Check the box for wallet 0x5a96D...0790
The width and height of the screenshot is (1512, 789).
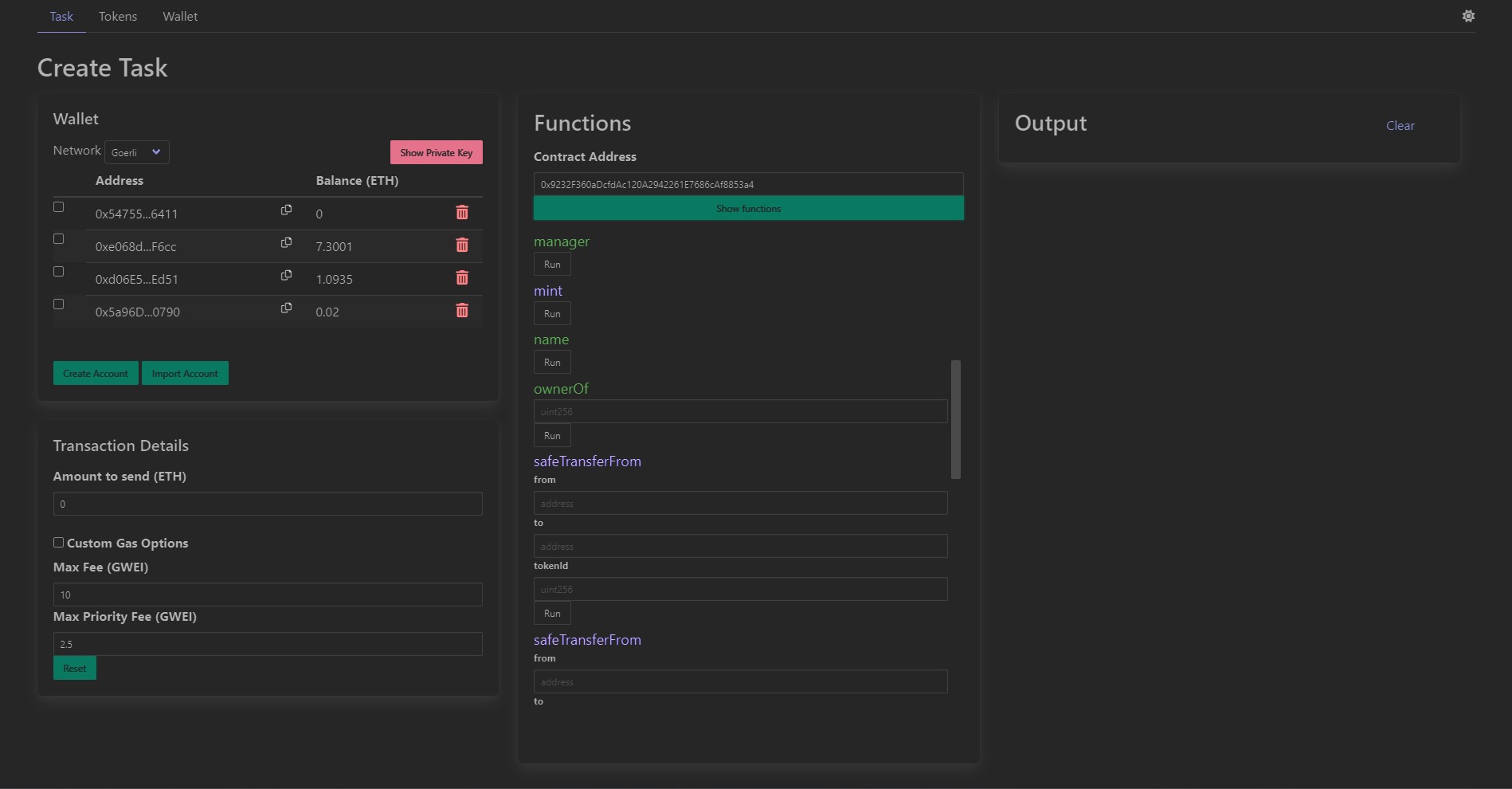(58, 304)
